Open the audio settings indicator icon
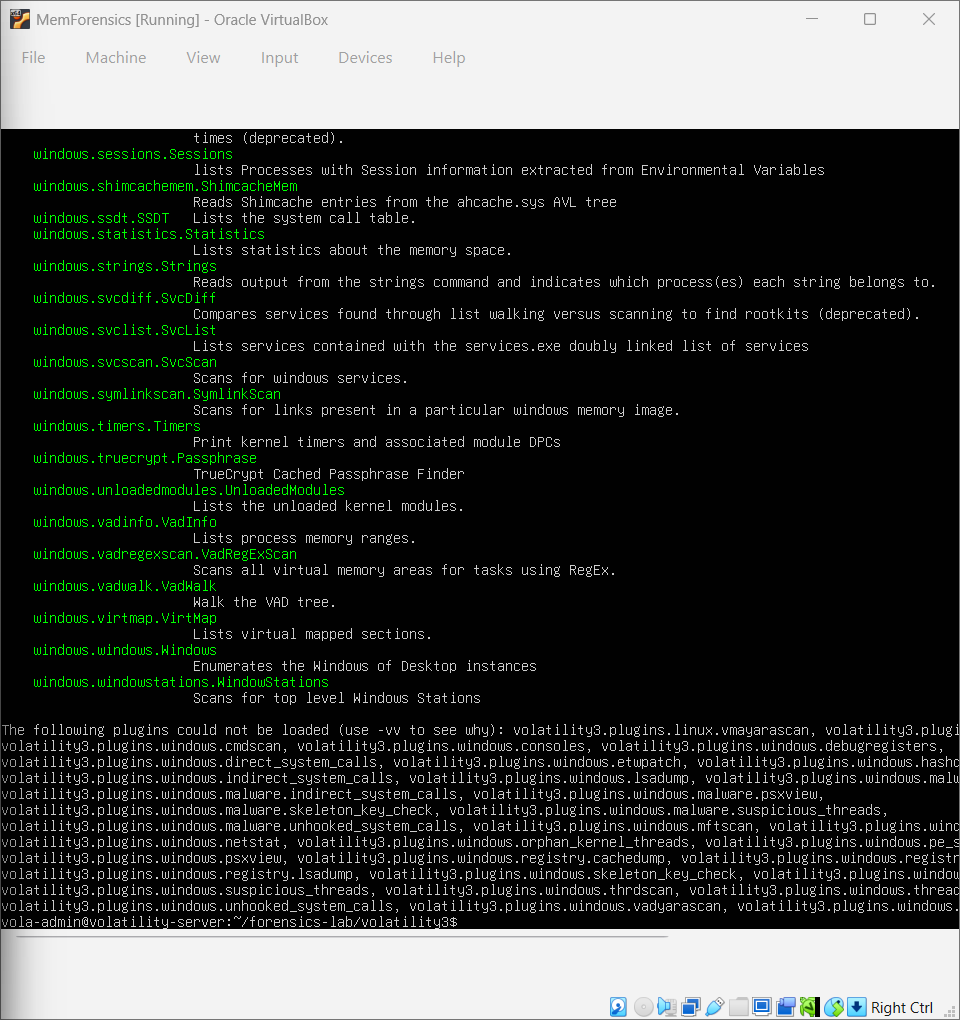 click(667, 1006)
